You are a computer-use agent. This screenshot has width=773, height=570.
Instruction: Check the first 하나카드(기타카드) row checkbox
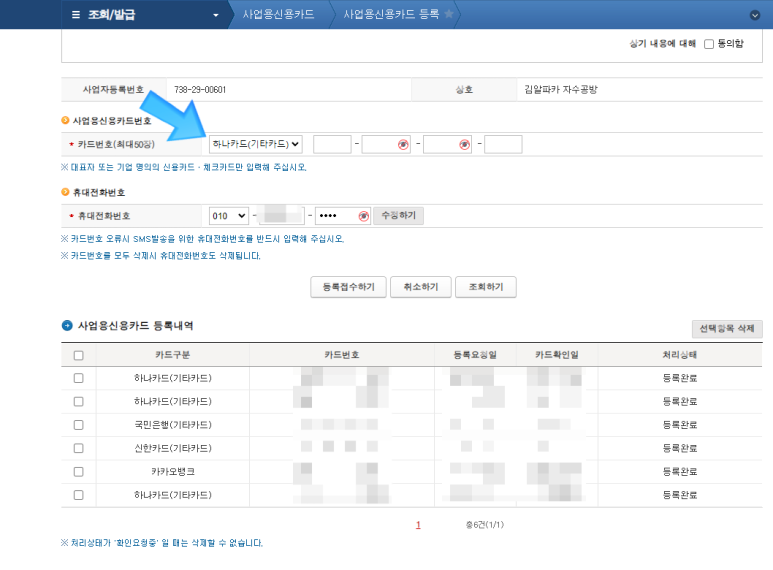[x=78, y=378]
